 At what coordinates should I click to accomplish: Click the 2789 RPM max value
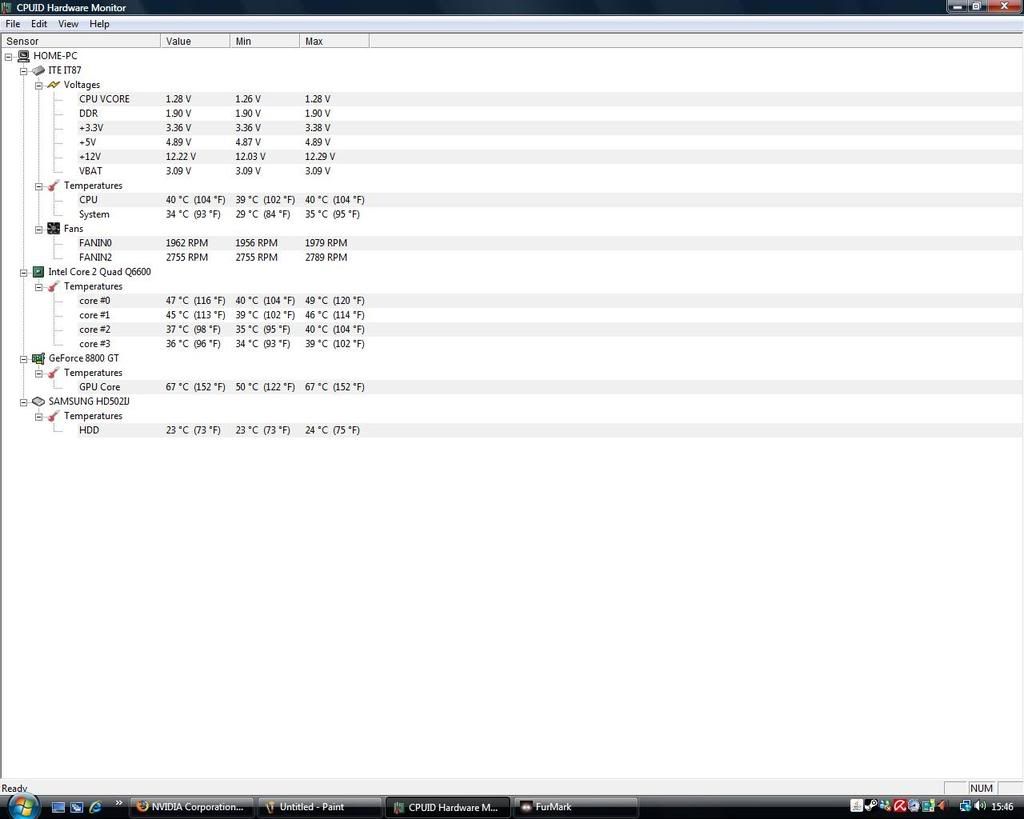pos(326,257)
